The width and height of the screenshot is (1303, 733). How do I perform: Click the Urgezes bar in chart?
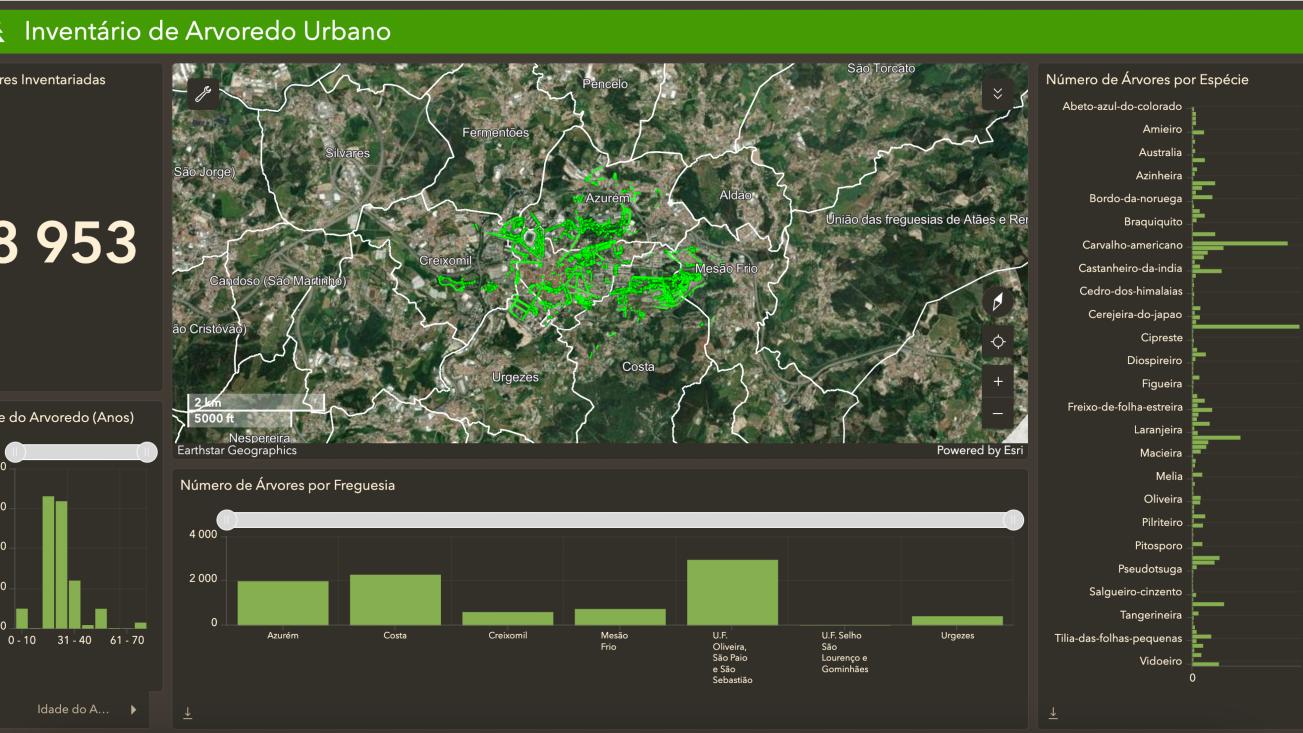957,620
